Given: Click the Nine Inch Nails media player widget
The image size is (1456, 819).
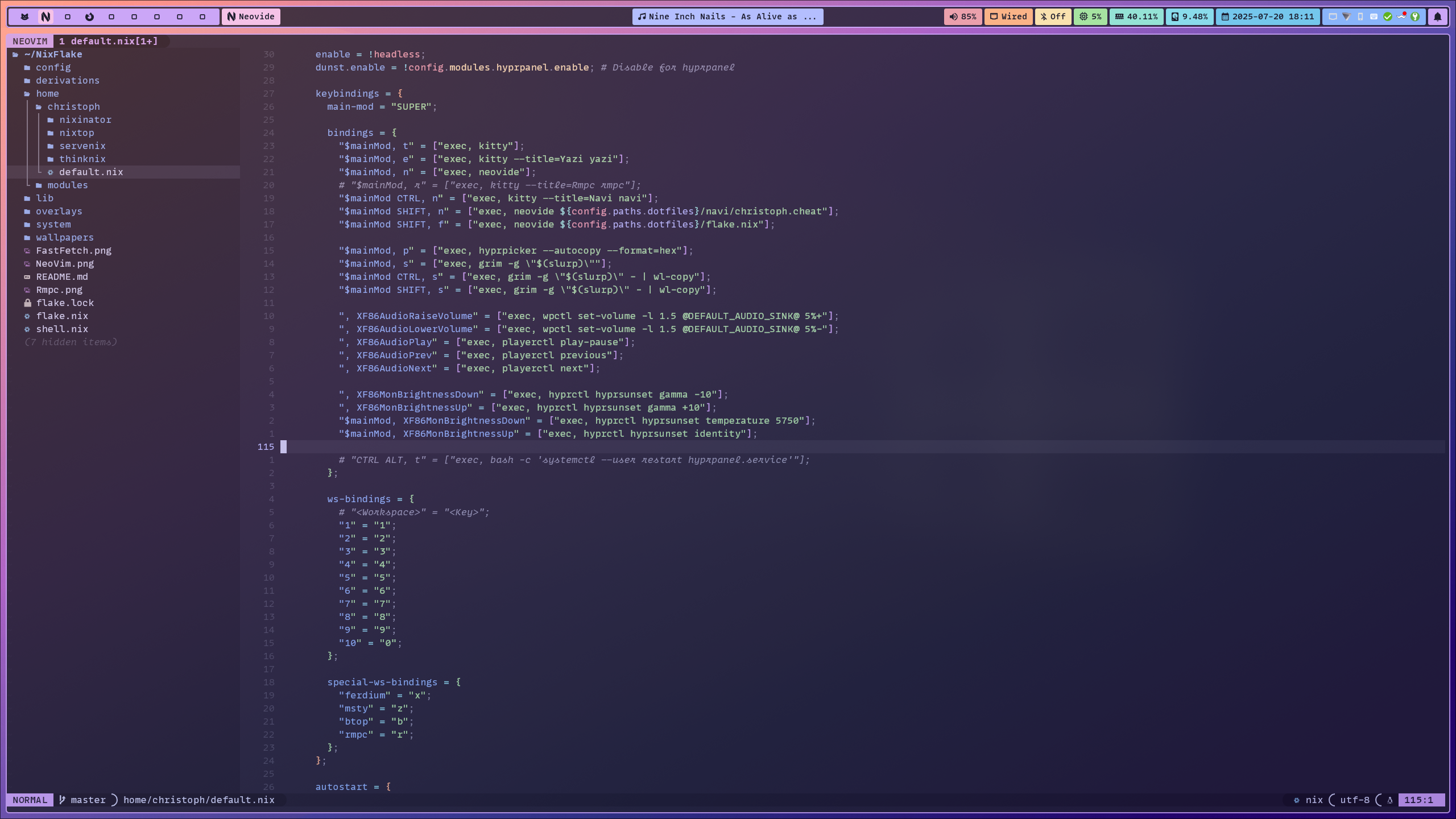Looking at the screenshot, I should [x=727, y=16].
